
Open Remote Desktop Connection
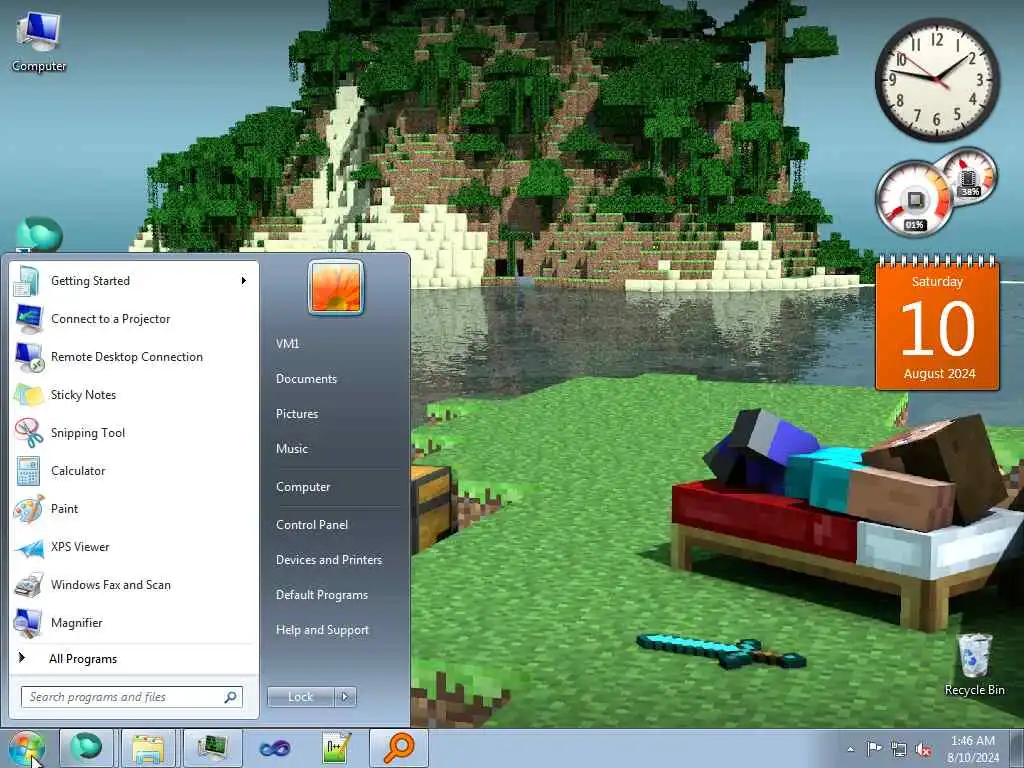tap(134, 357)
